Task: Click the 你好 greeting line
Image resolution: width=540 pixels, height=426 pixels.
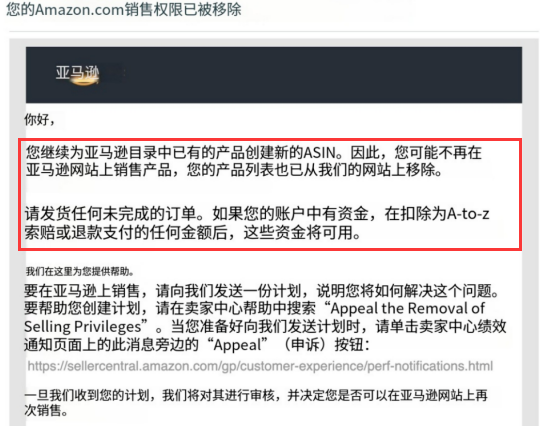Action: coord(40,120)
